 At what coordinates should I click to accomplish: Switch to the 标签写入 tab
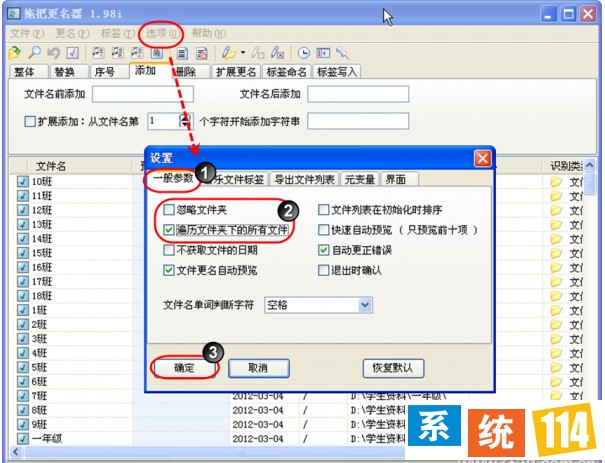336,72
